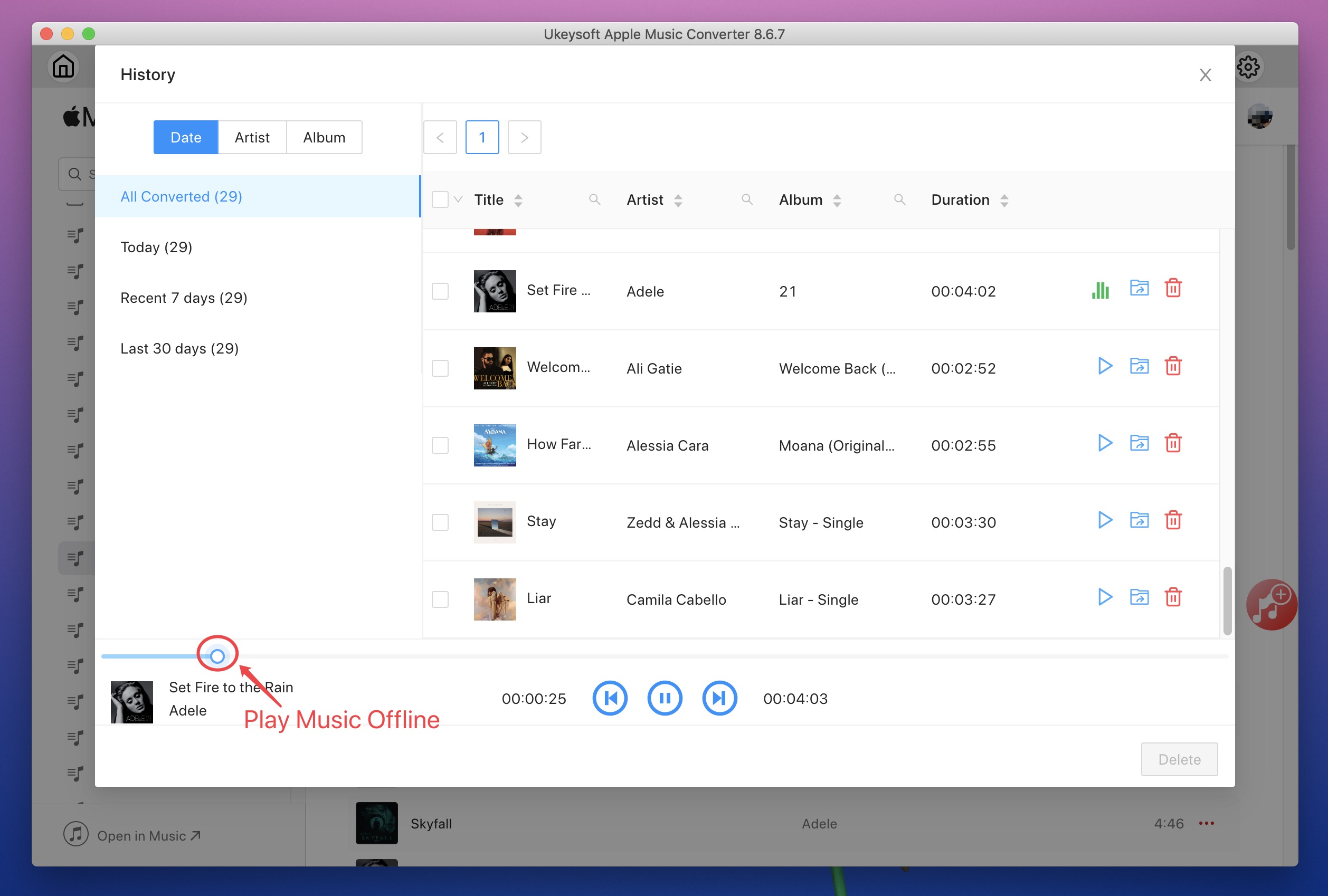Sort by Album column arrows
1328x896 pixels.
(x=837, y=200)
